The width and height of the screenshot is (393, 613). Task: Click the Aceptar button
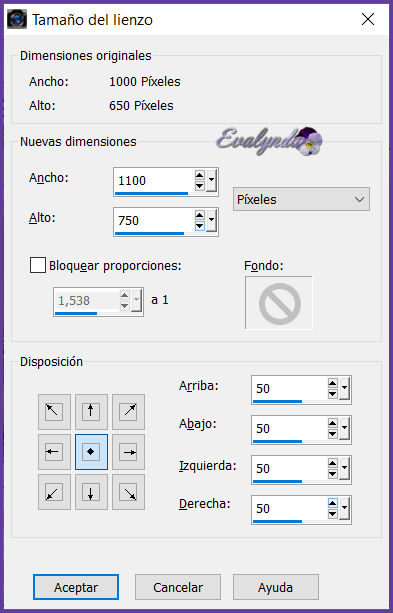(76, 587)
